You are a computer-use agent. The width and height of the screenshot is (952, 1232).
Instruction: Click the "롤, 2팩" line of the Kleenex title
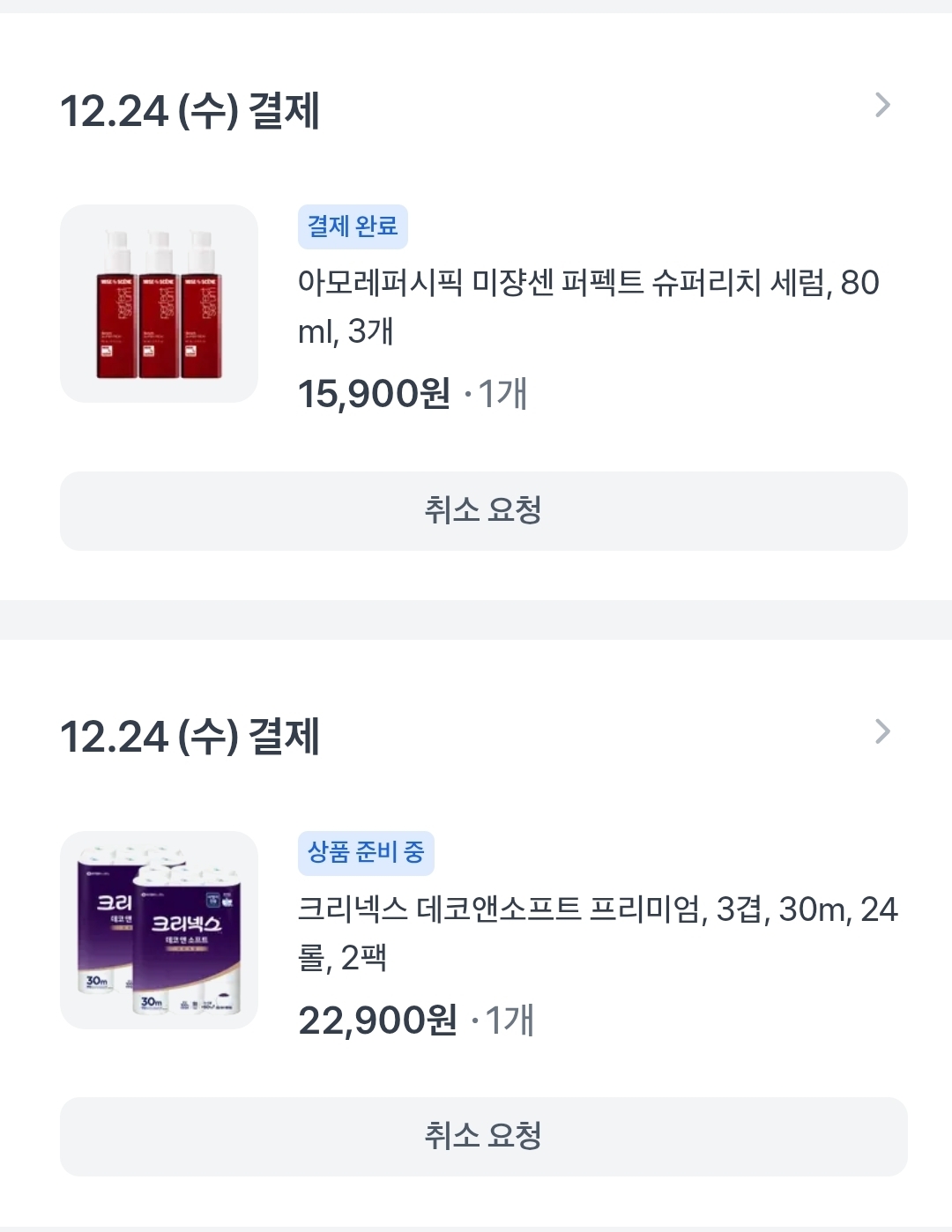coord(343,958)
